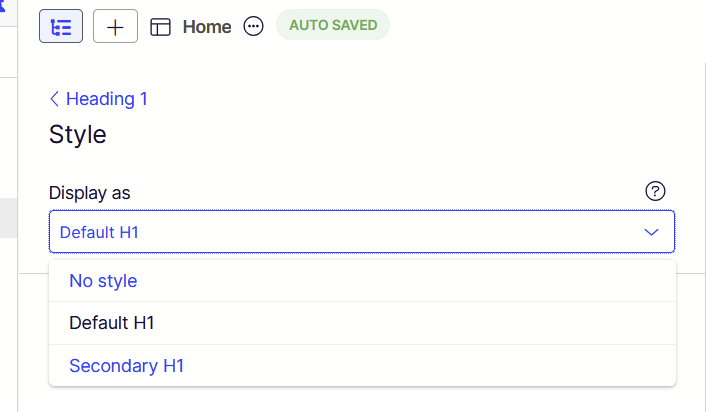This screenshot has height=412, width=706.
Task: Click the Home page title
Action: (207, 27)
